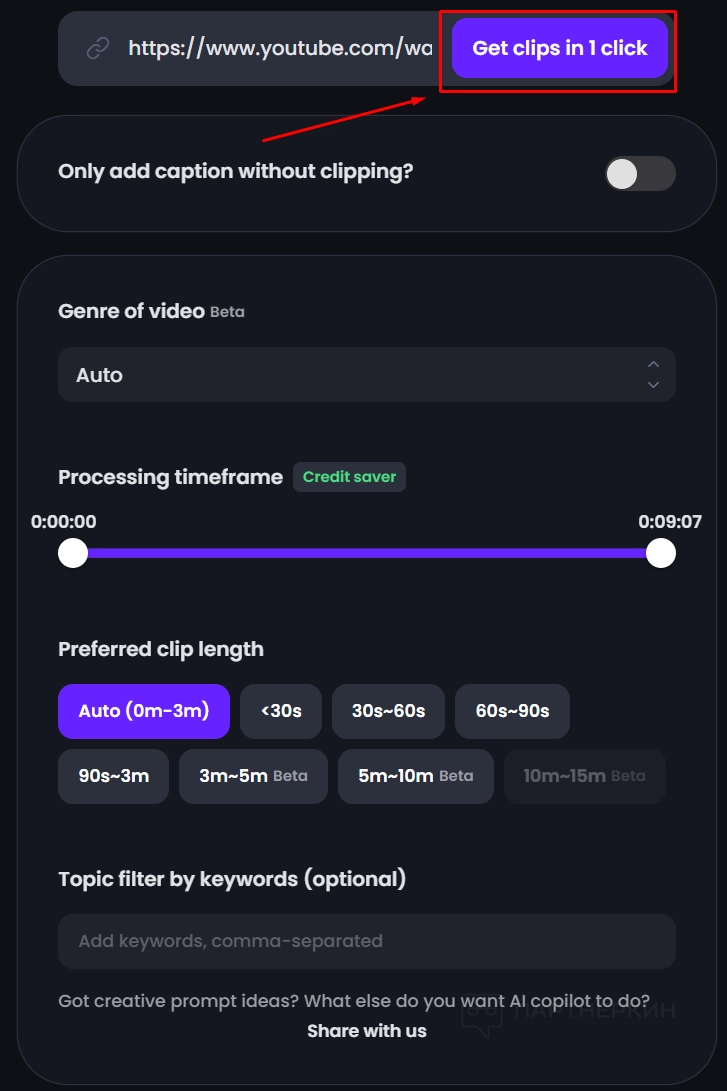
Task: Click the link icon beside the URL
Action: point(97,48)
